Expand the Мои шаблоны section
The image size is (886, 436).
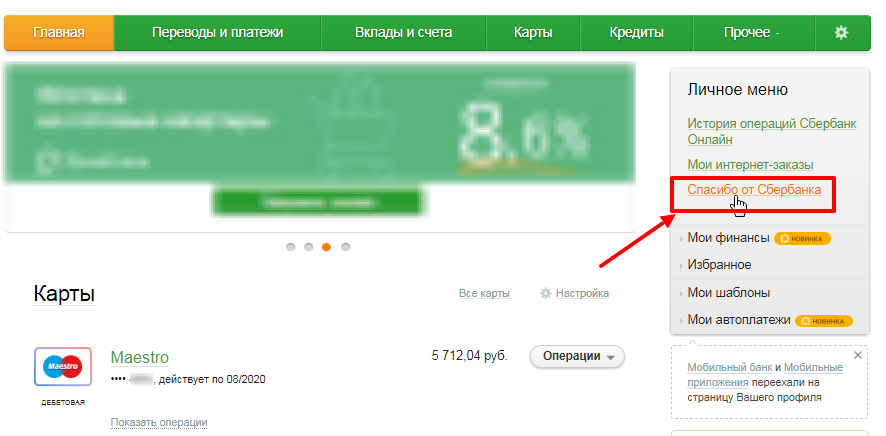coord(770,293)
